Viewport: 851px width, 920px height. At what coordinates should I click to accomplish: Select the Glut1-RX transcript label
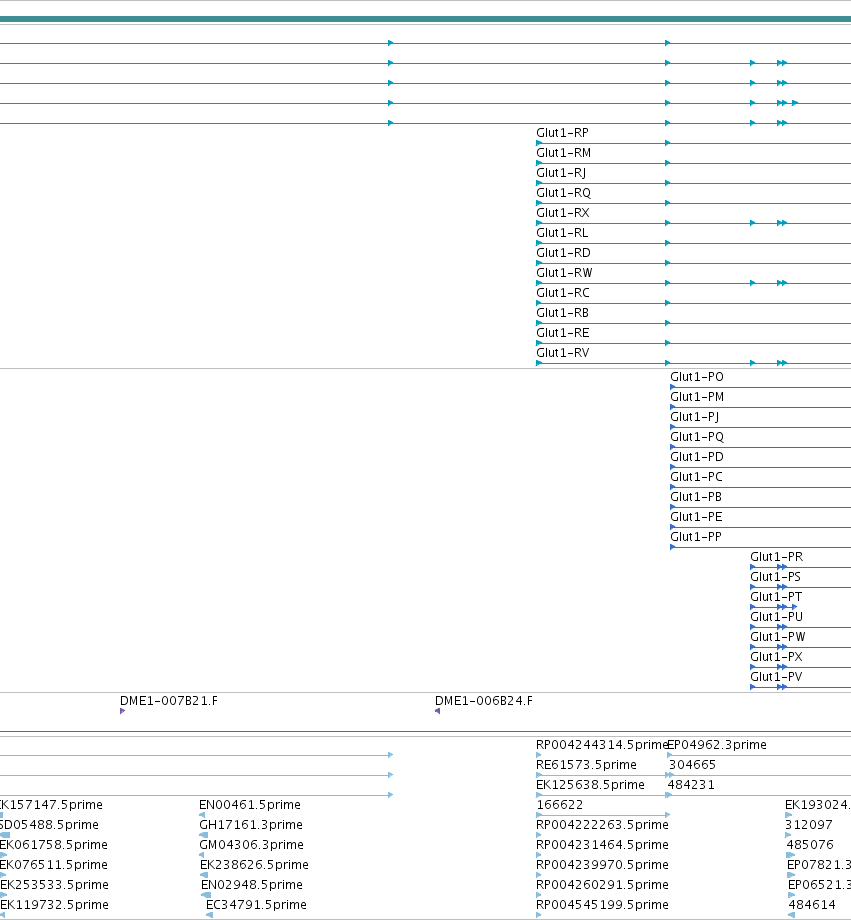[563, 213]
